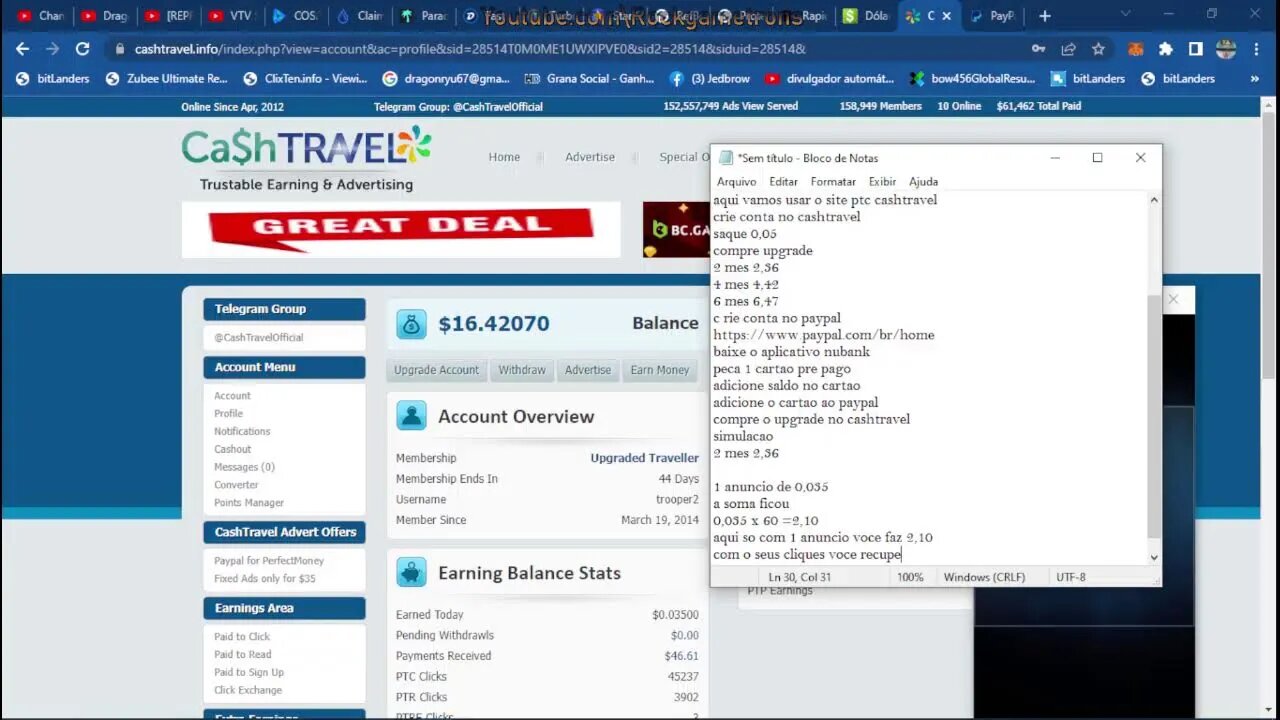Click the BC.Game banner ad
The height and width of the screenshot is (720, 1280).
point(676,229)
